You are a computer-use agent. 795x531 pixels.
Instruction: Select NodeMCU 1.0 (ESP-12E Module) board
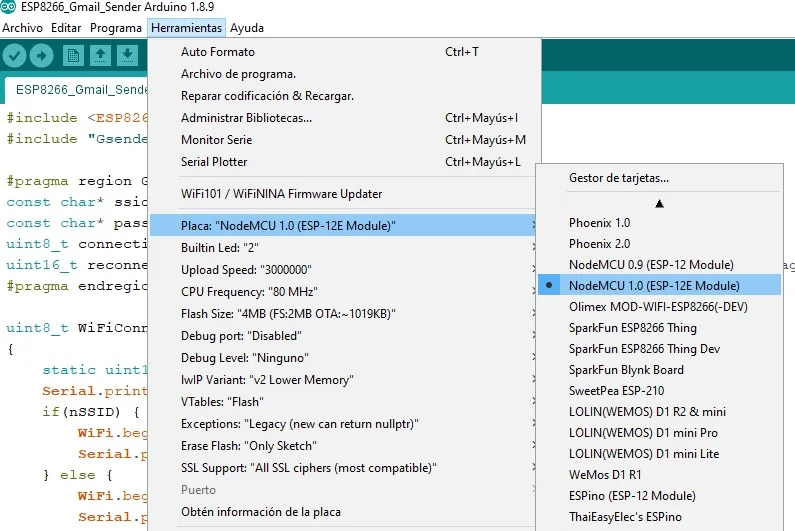pos(659,286)
